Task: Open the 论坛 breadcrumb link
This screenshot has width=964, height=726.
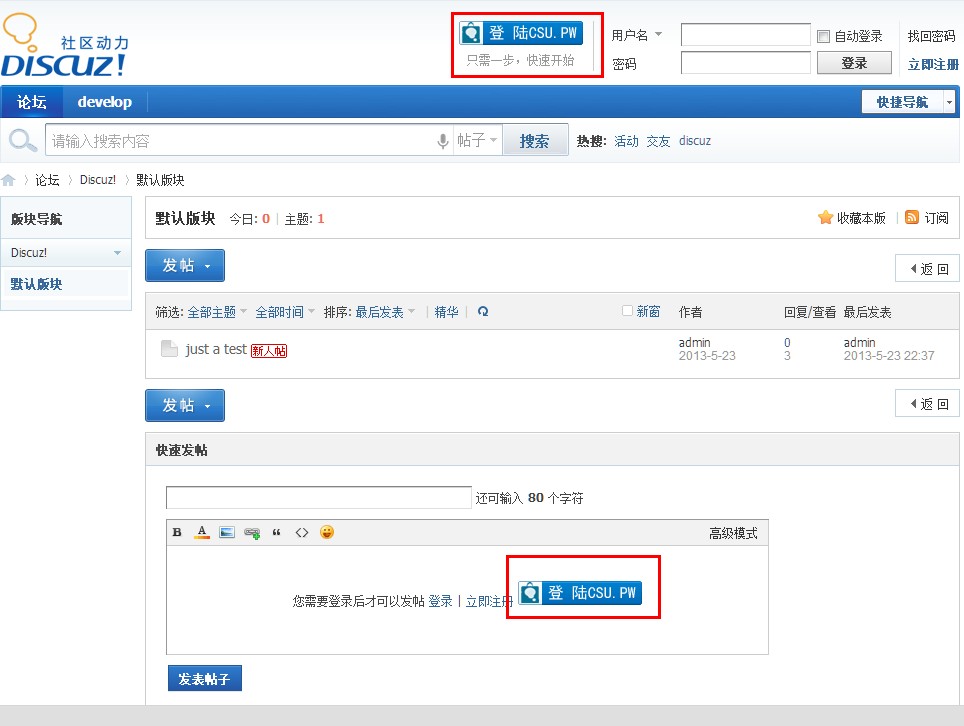Action: tap(47, 180)
